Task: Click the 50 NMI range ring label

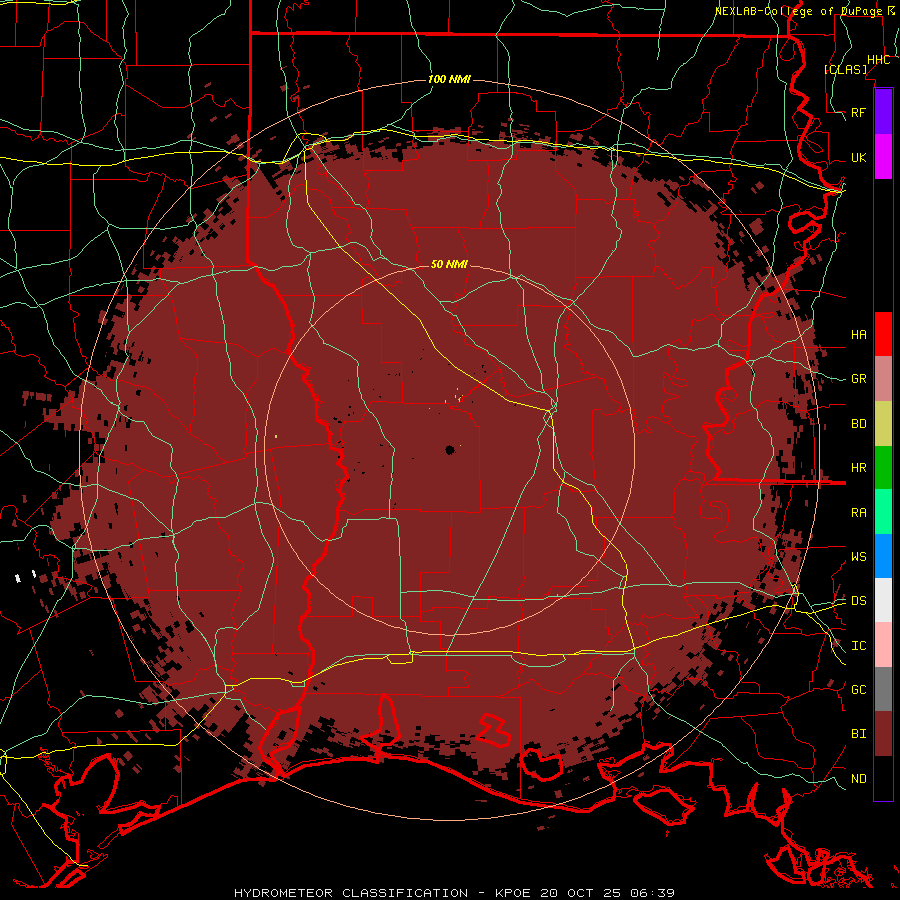Action: click(x=449, y=264)
